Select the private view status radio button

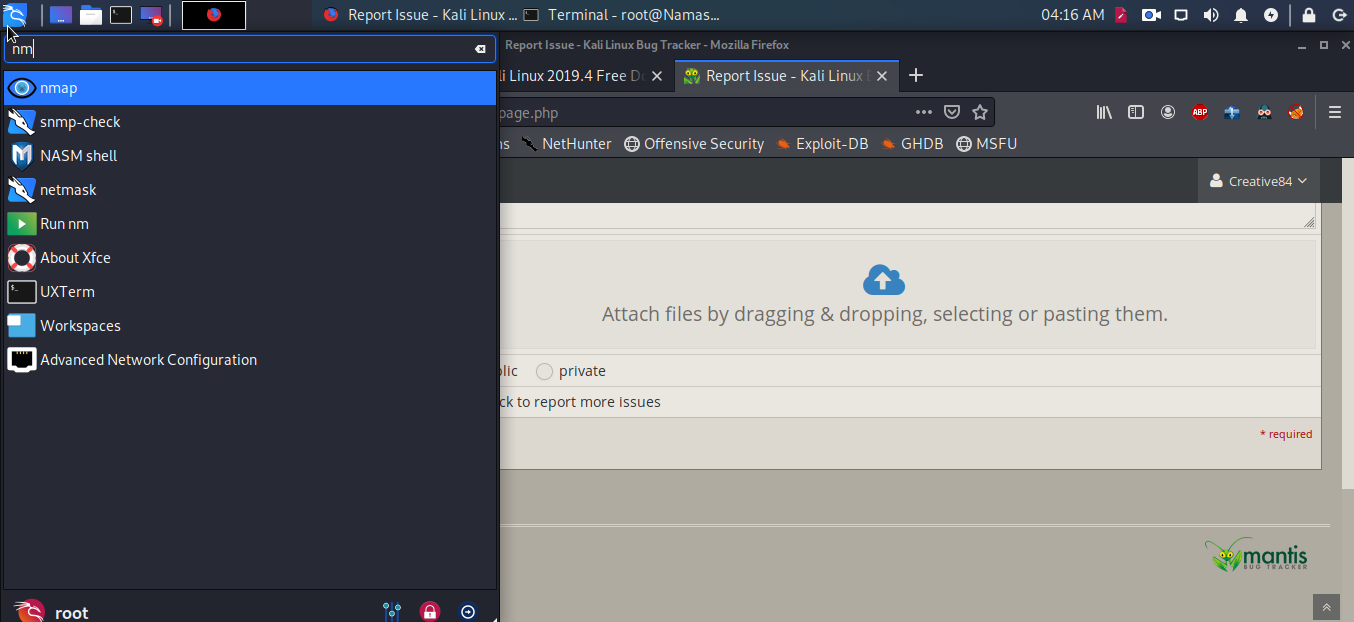tap(544, 372)
